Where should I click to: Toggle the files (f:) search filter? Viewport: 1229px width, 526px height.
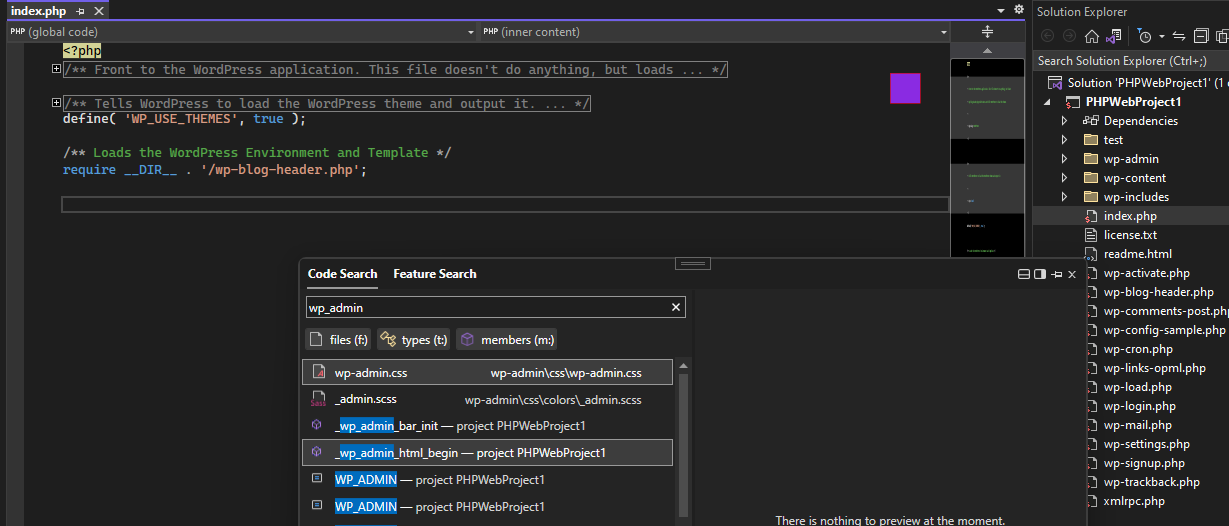[338, 340]
